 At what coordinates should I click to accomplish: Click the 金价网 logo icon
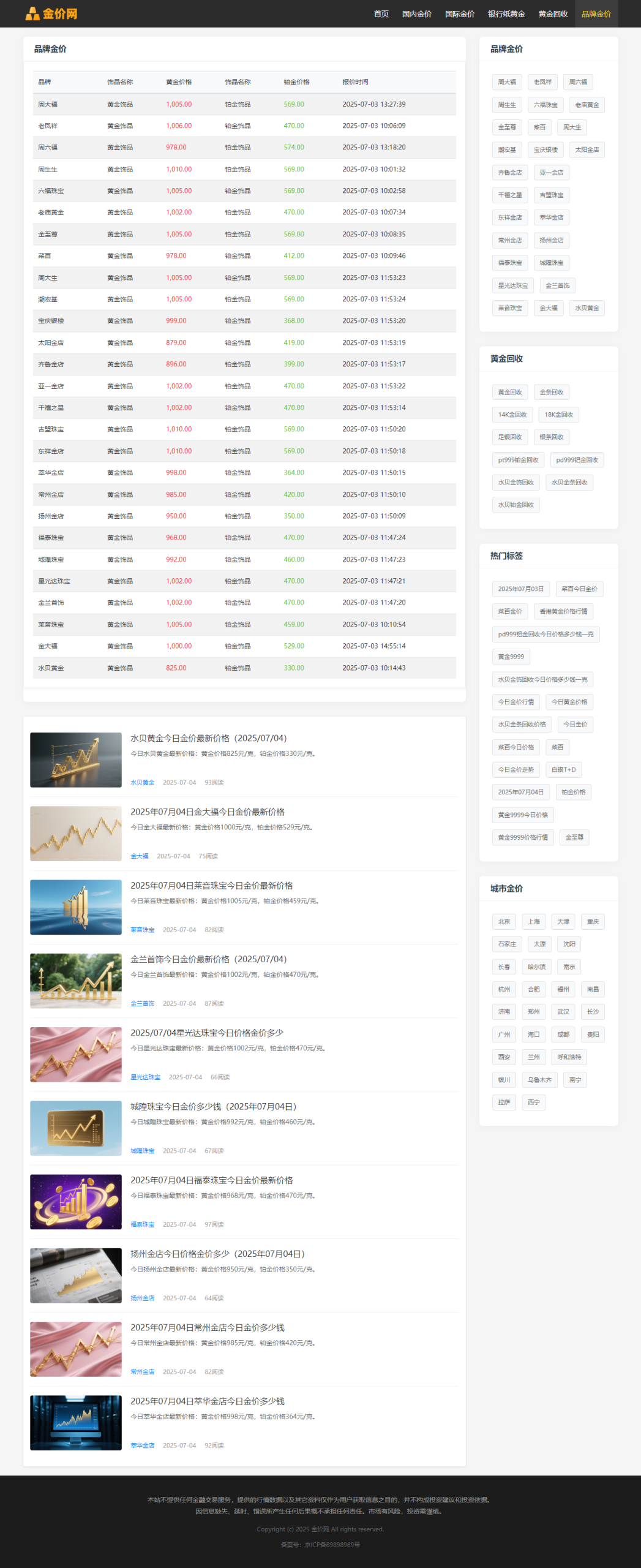tap(32, 13)
